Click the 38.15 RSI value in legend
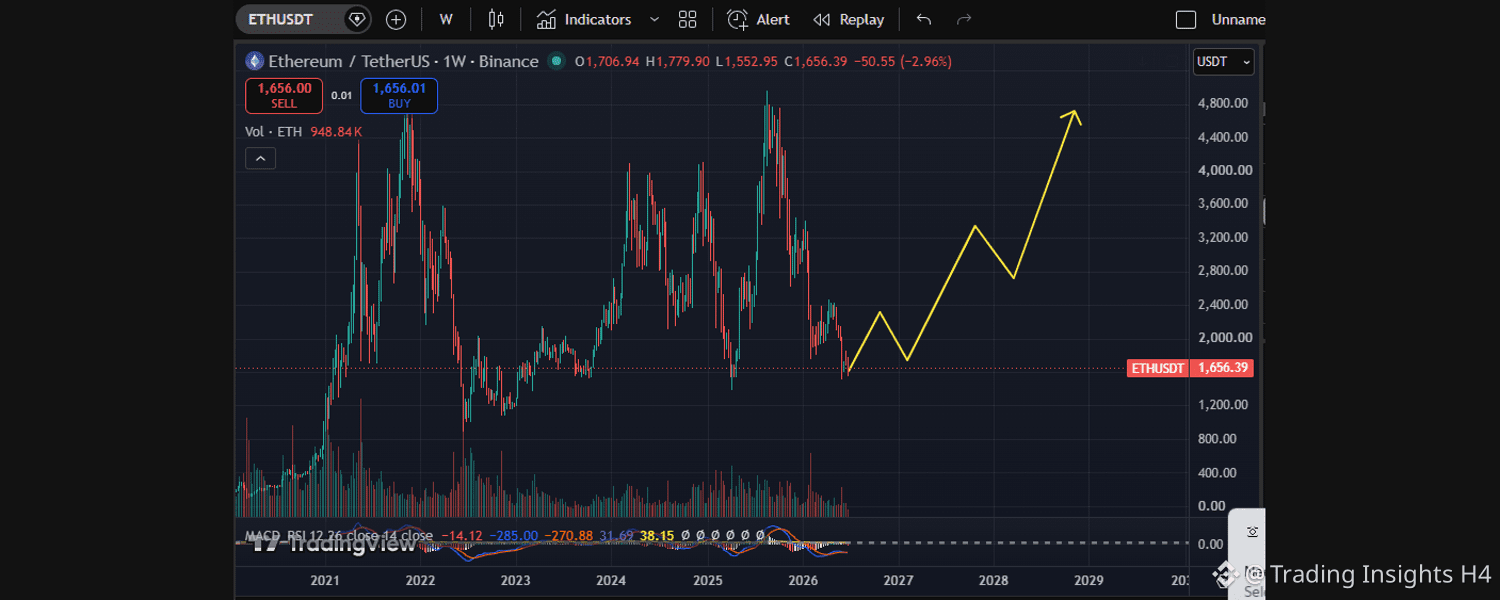1500x600 pixels. click(x=655, y=536)
